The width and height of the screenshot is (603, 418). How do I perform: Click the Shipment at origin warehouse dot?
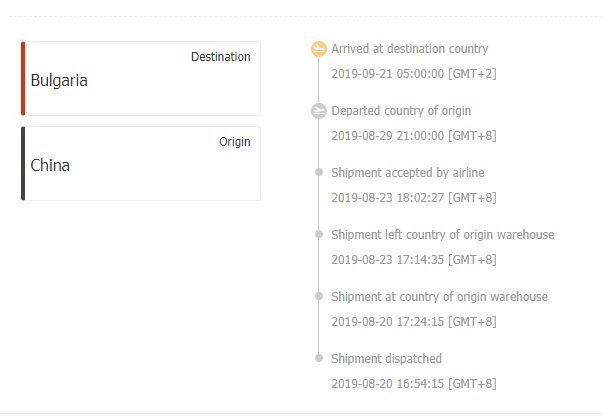pos(319,297)
